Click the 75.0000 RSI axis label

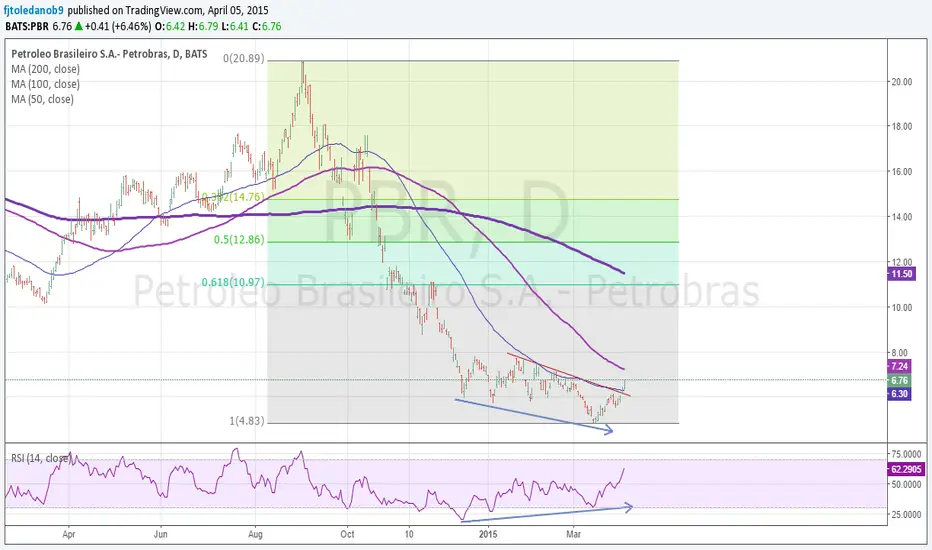click(906, 454)
